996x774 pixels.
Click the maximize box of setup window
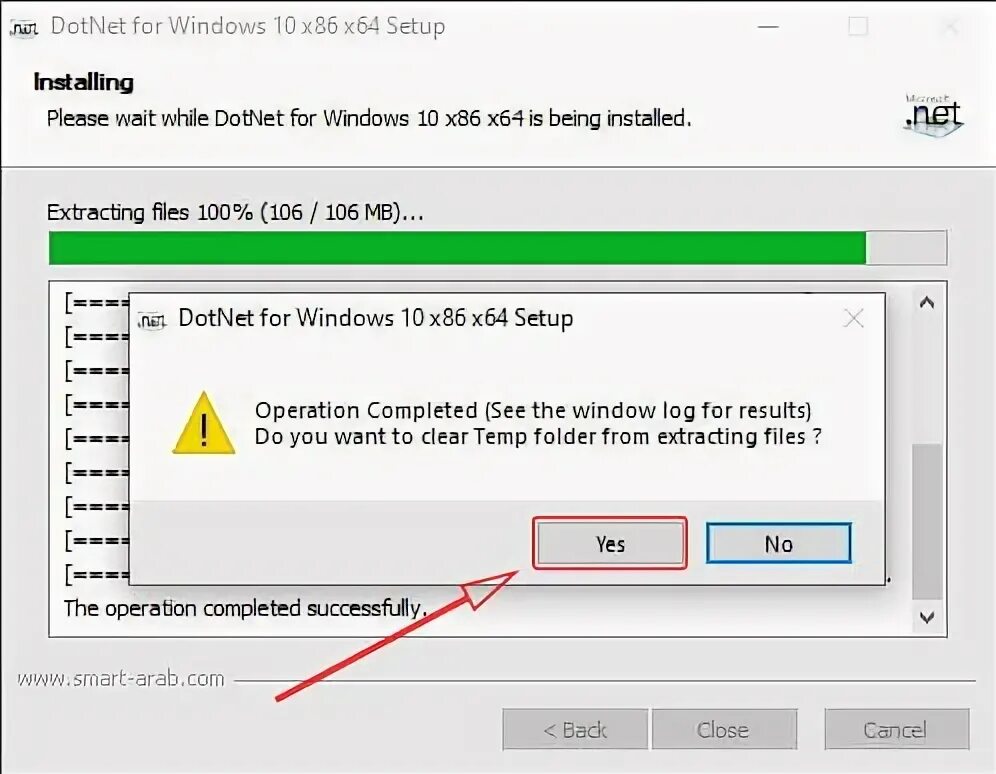click(858, 27)
